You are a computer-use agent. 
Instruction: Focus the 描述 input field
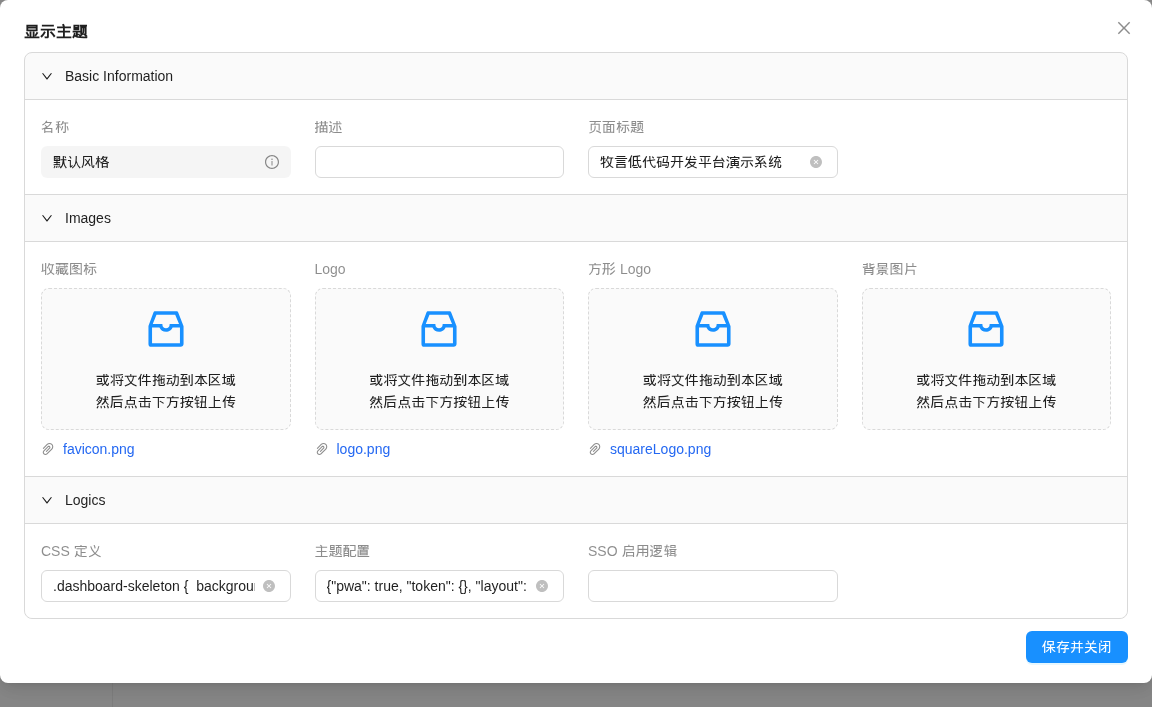439,162
